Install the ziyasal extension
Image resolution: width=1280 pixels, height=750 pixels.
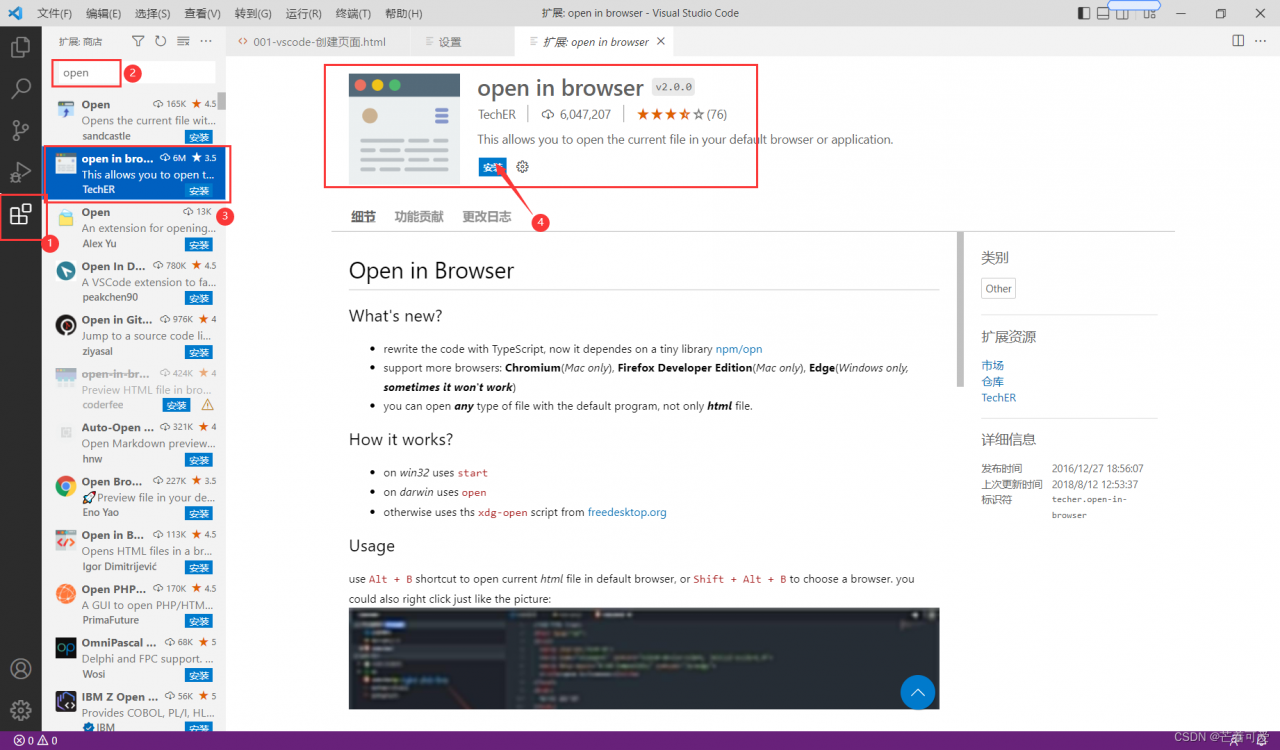(x=198, y=352)
